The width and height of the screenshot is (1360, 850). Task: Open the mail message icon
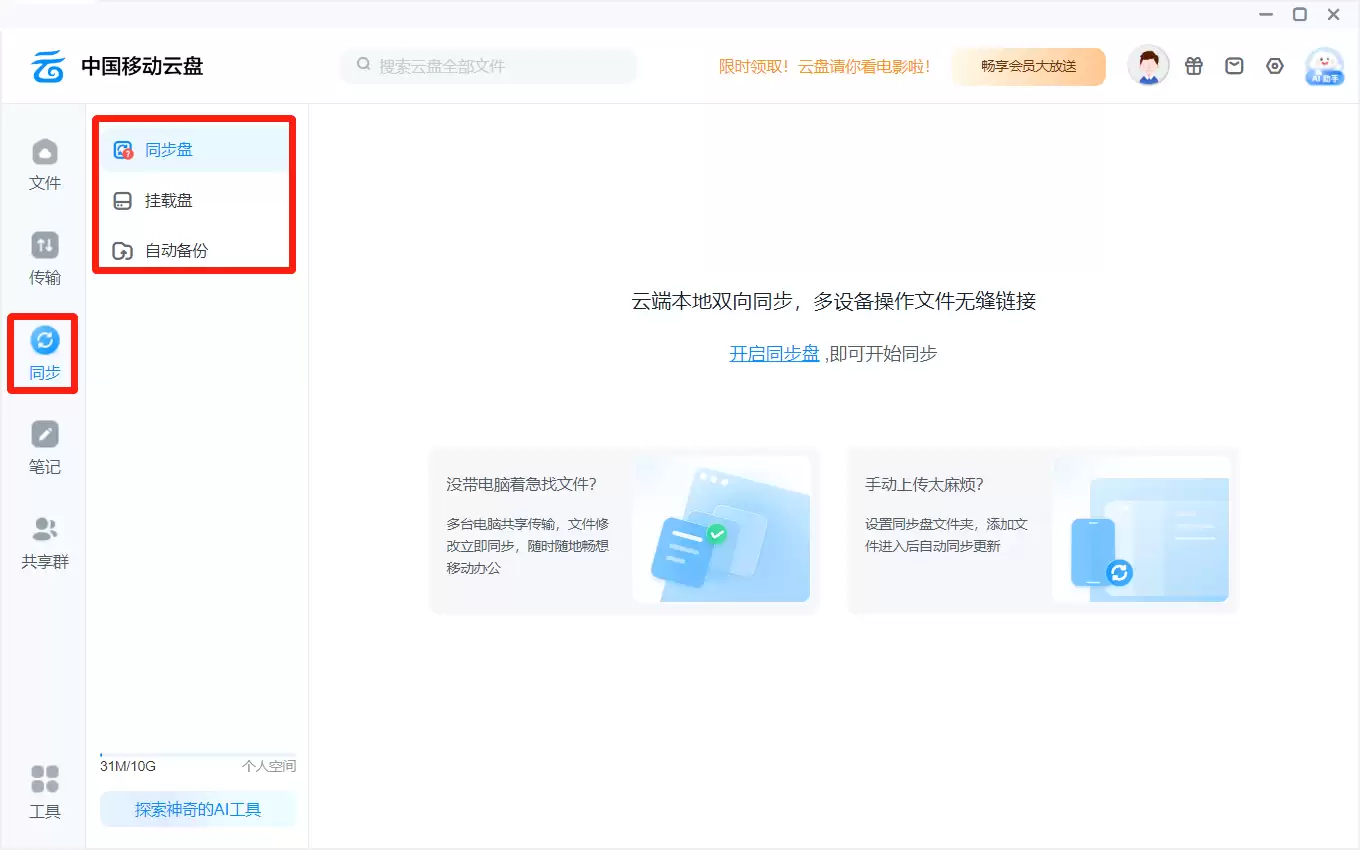1235,66
